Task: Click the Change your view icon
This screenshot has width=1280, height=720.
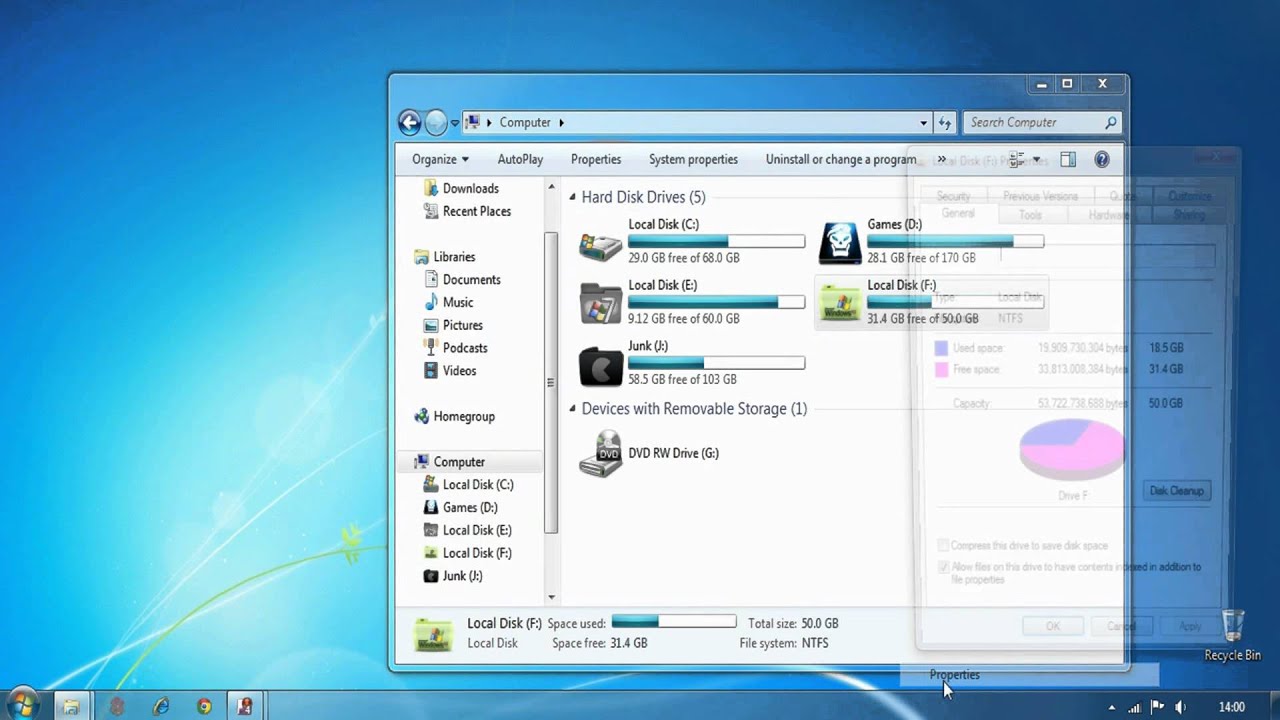Action: click(1016, 160)
